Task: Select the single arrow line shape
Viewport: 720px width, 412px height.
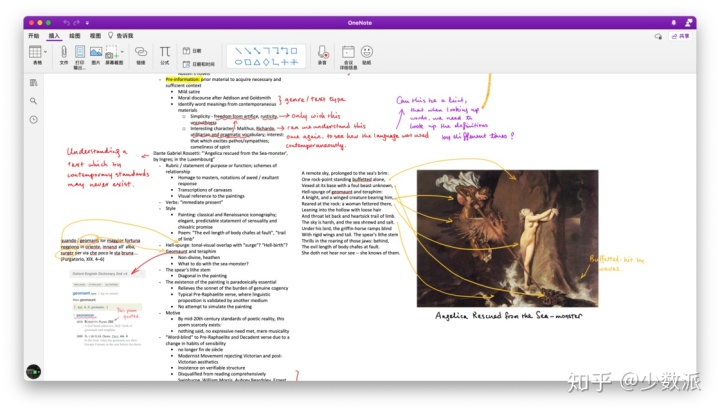Action: [248, 51]
